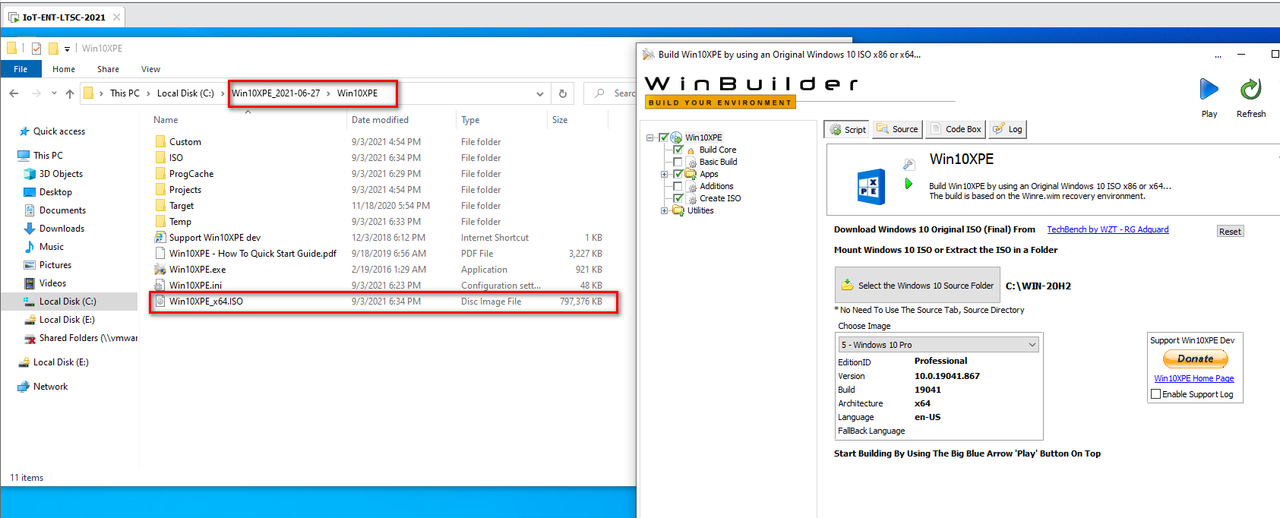The height and width of the screenshot is (518, 1280).
Task: Click the breadcrumb chevron after This PC
Action: [148, 93]
